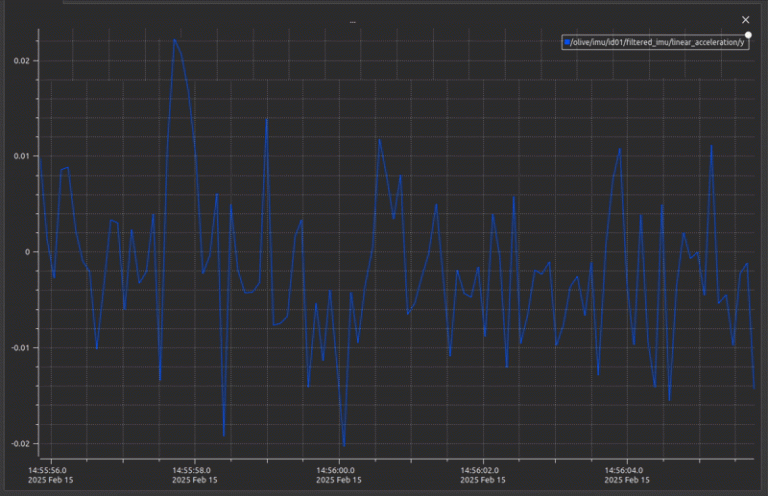
Task: Select legend entry /olive/imu/id01/filtered_imu/linear_acceleration/y
Action: (x=657, y=42)
